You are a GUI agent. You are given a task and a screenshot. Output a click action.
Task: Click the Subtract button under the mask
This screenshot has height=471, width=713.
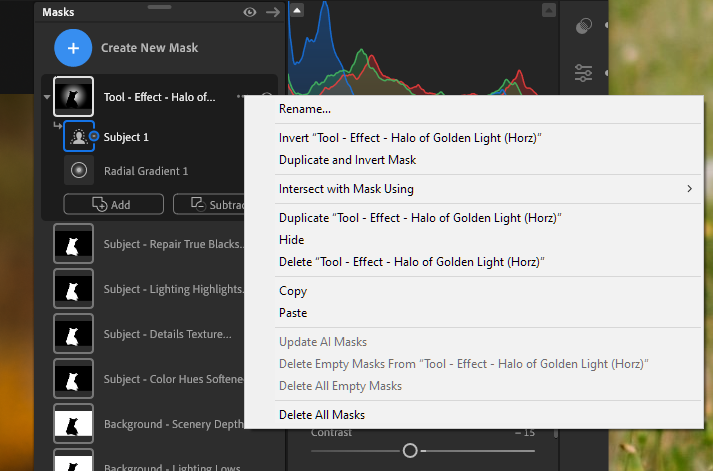pos(210,204)
